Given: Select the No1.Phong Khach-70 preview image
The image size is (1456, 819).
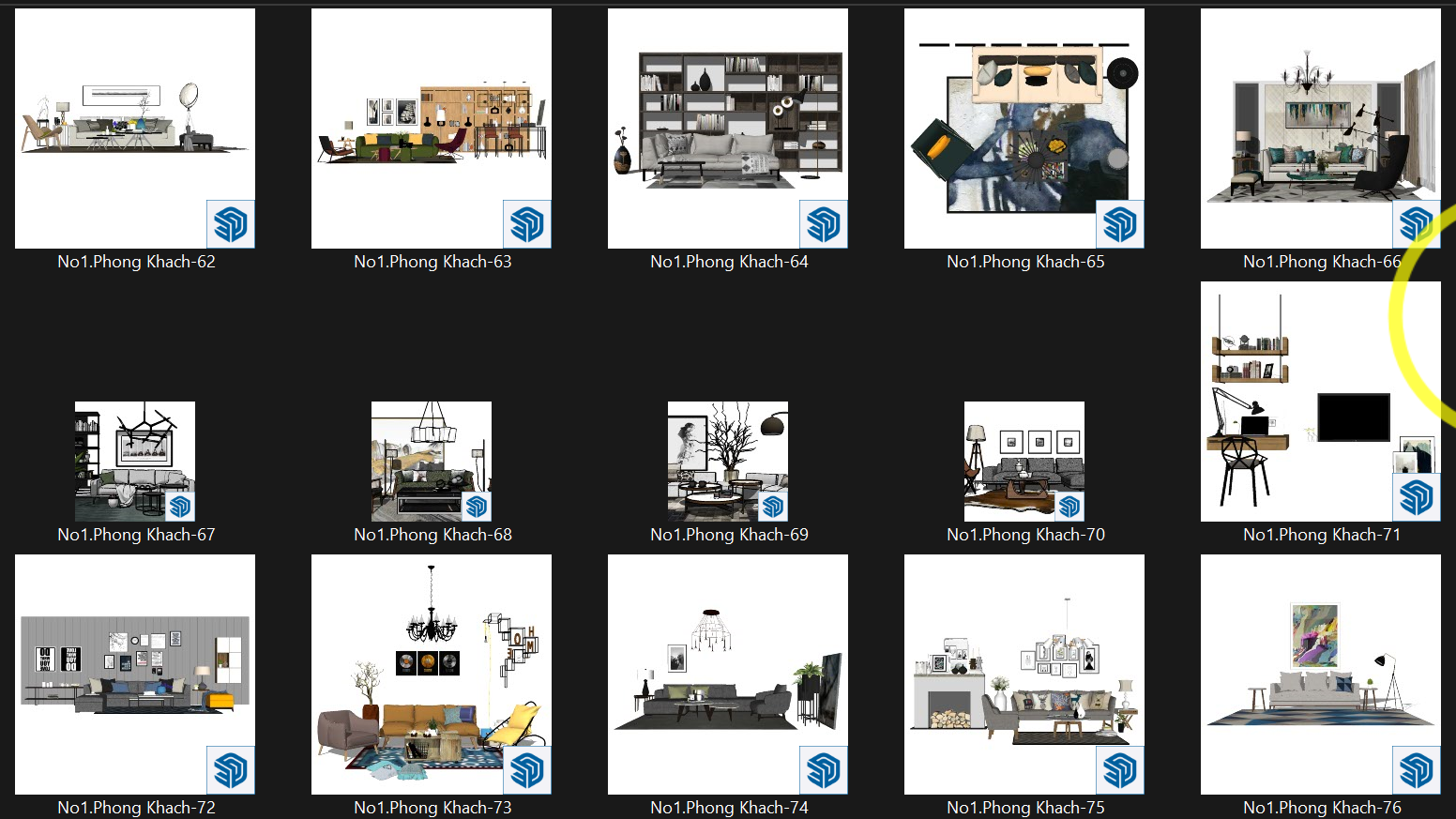Looking at the screenshot, I should point(1024,462).
